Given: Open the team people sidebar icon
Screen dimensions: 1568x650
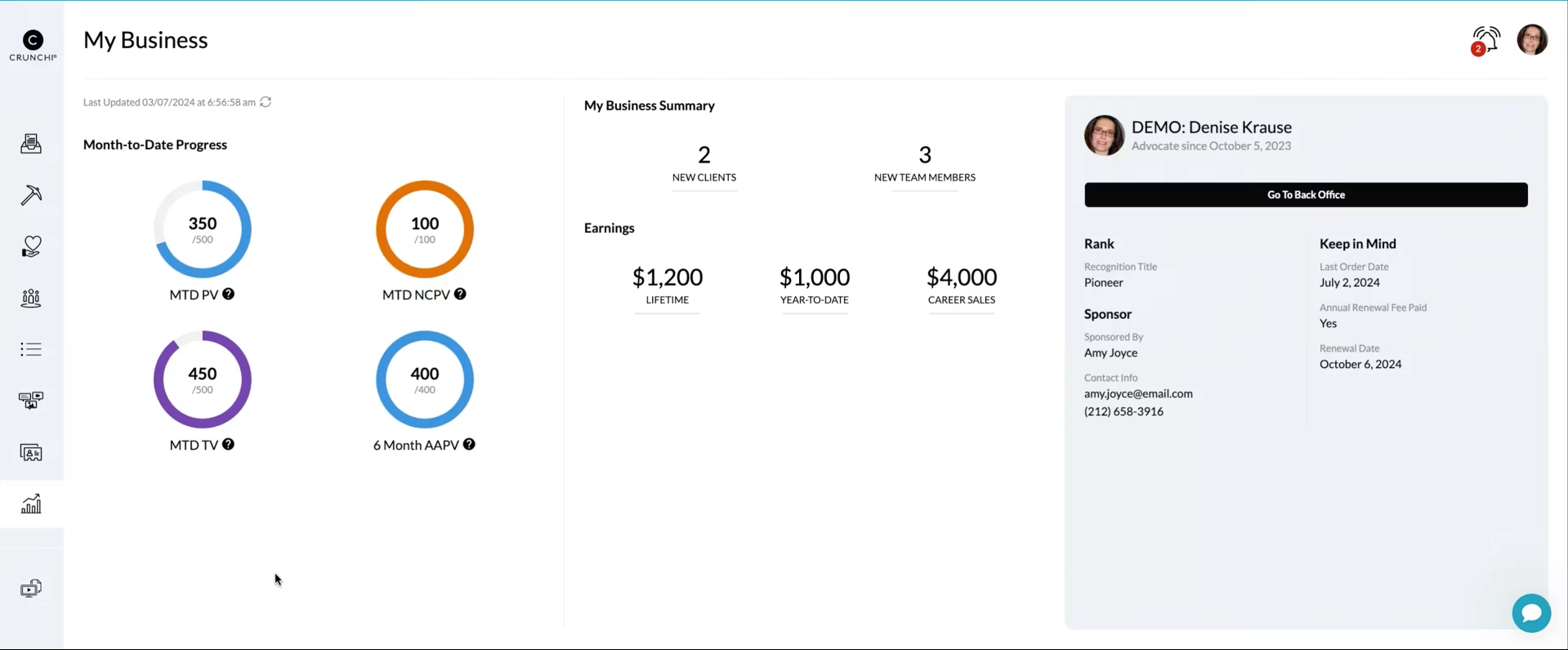Looking at the screenshot, I should 31,298.
